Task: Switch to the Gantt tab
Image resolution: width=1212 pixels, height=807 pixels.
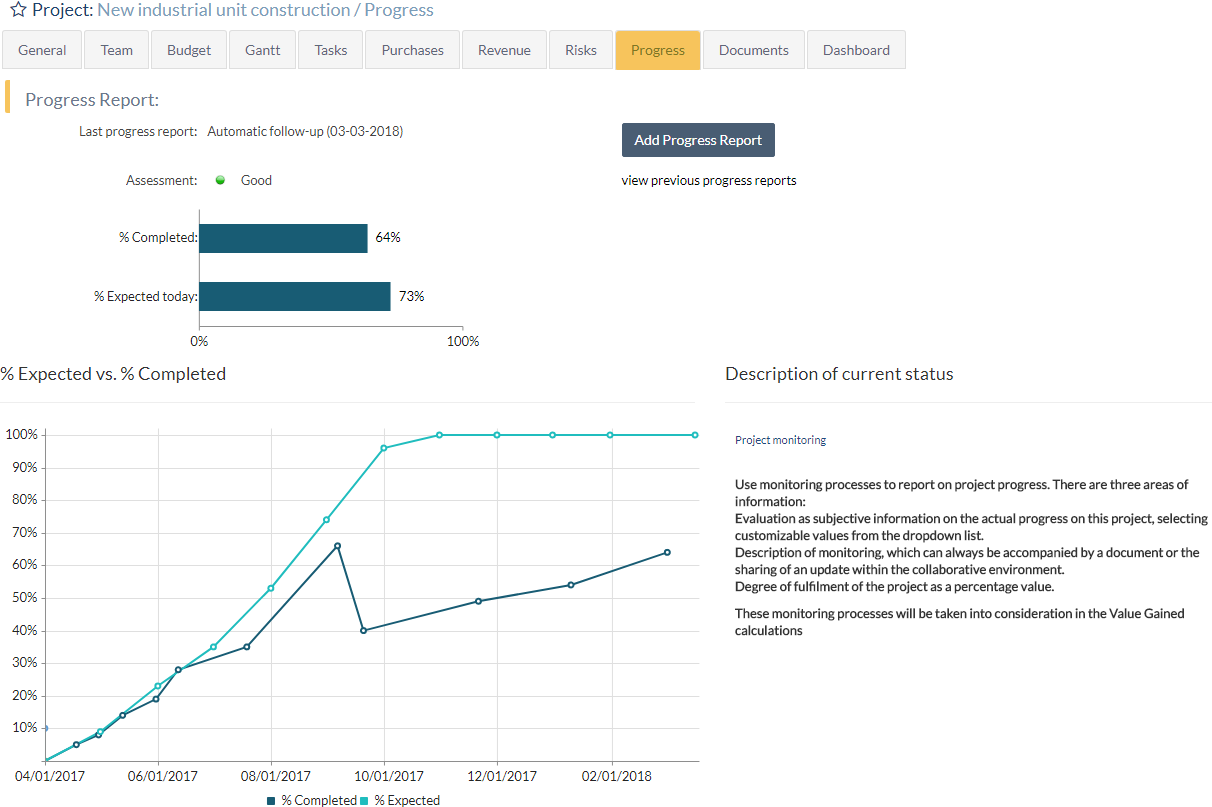Action: click(262, 49)
